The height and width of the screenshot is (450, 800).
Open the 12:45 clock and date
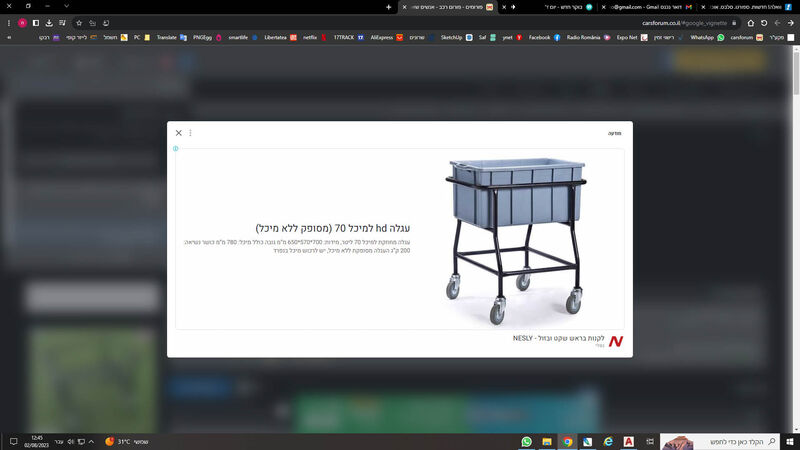point(37,441)
